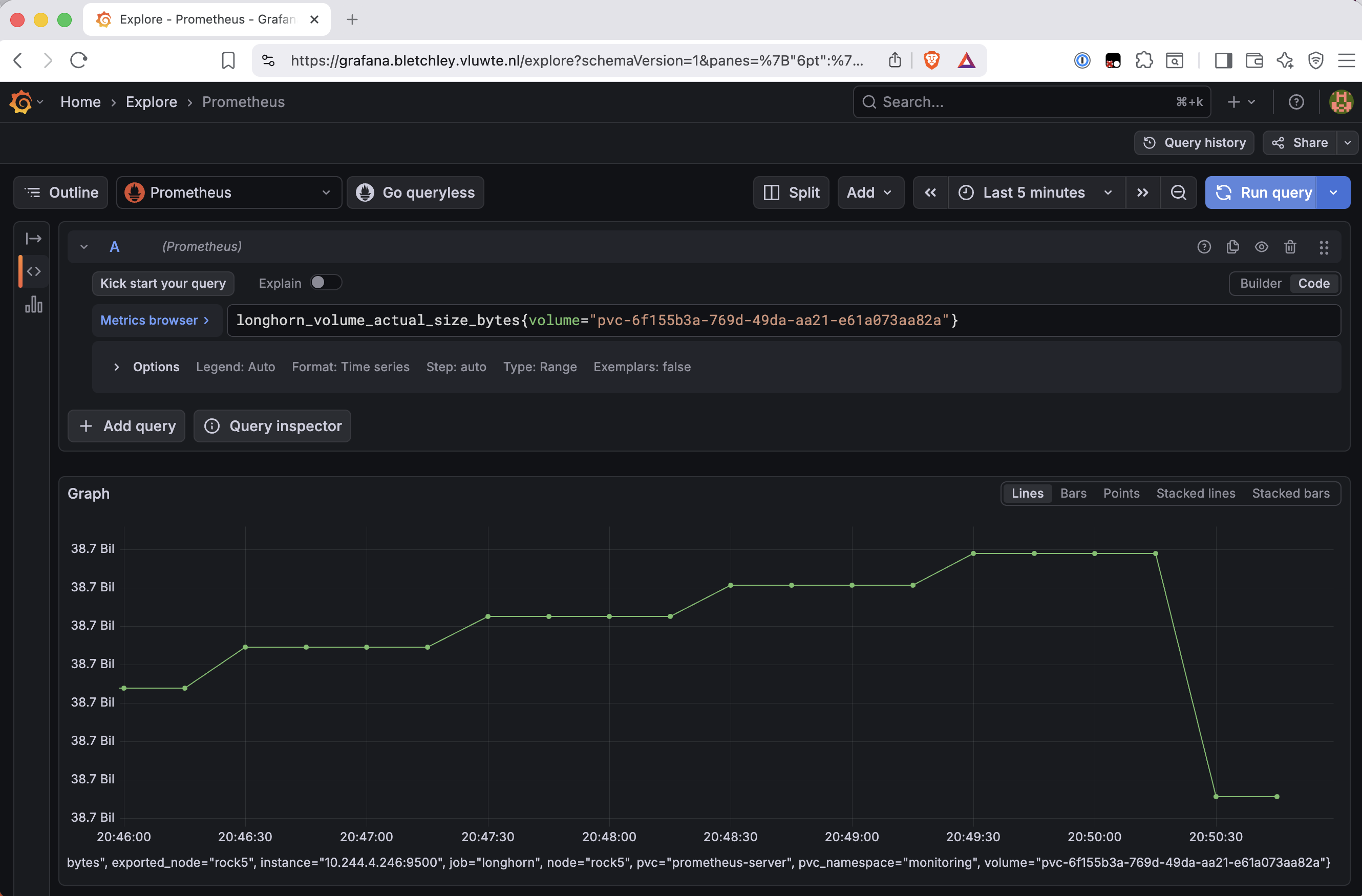Click the browser back arrow
This screenshot has width=1362, height=896.
pyautogui.click(x=18, y=60)
